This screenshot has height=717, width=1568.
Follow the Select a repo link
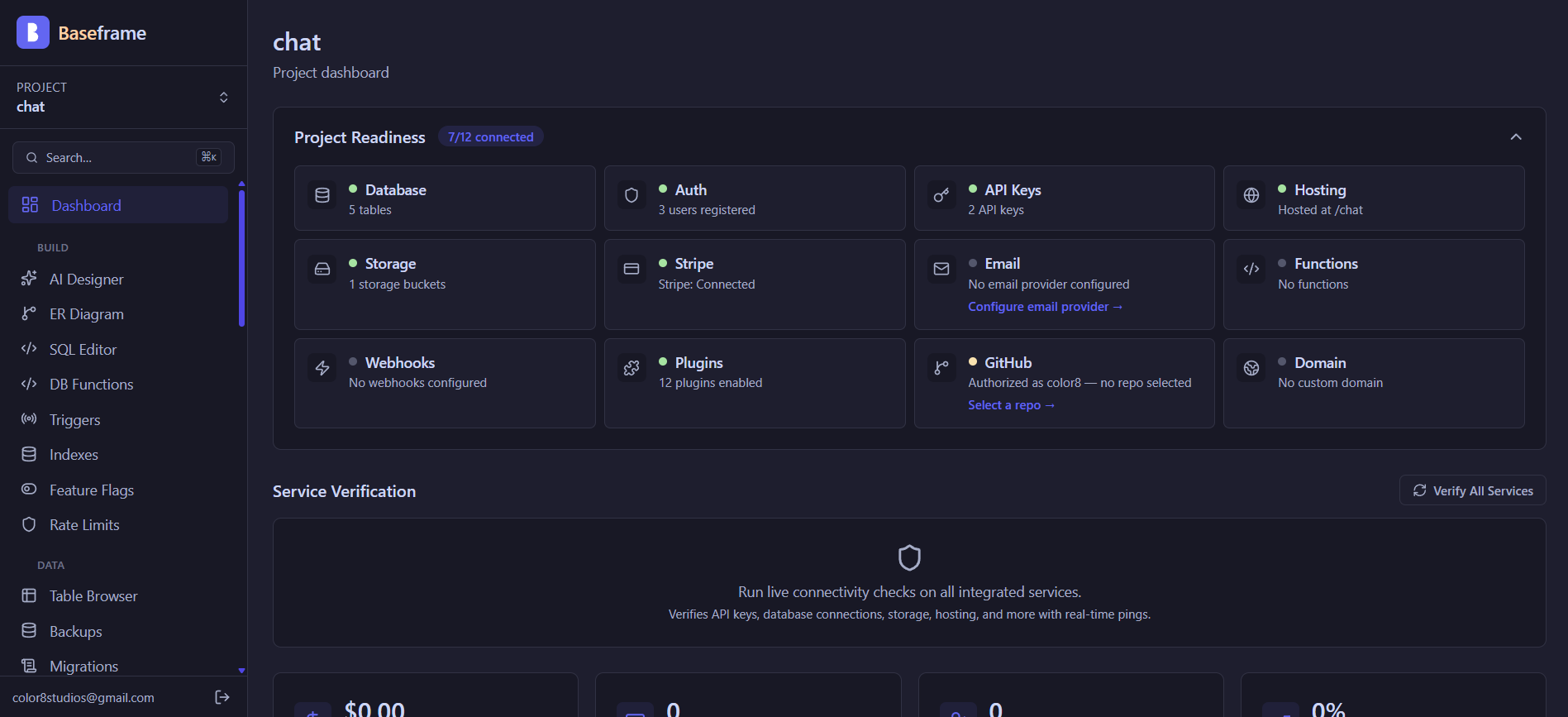[x=1011, y=405]
